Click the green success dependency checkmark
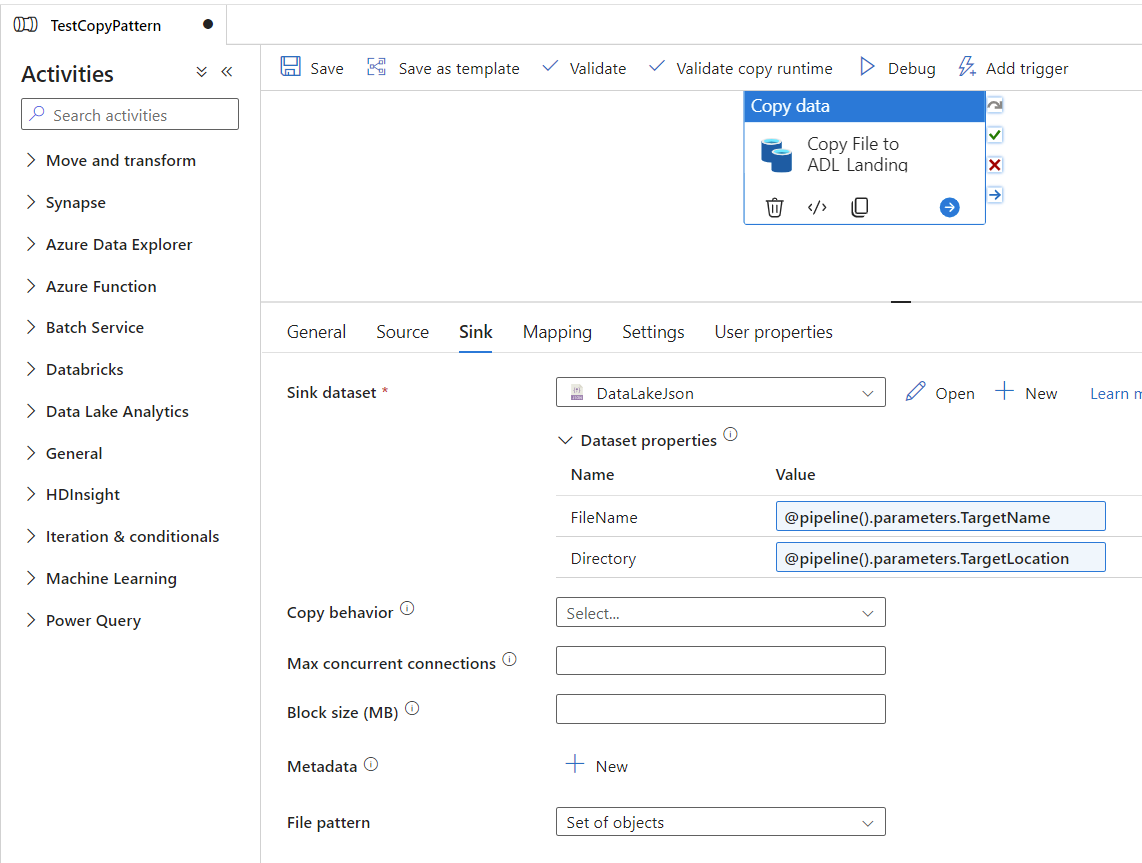1142x863 pixels. click(x=995, y=135)
